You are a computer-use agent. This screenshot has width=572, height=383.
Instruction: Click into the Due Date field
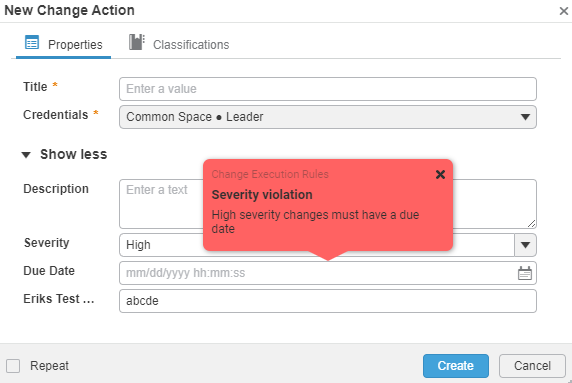(328, 273)
